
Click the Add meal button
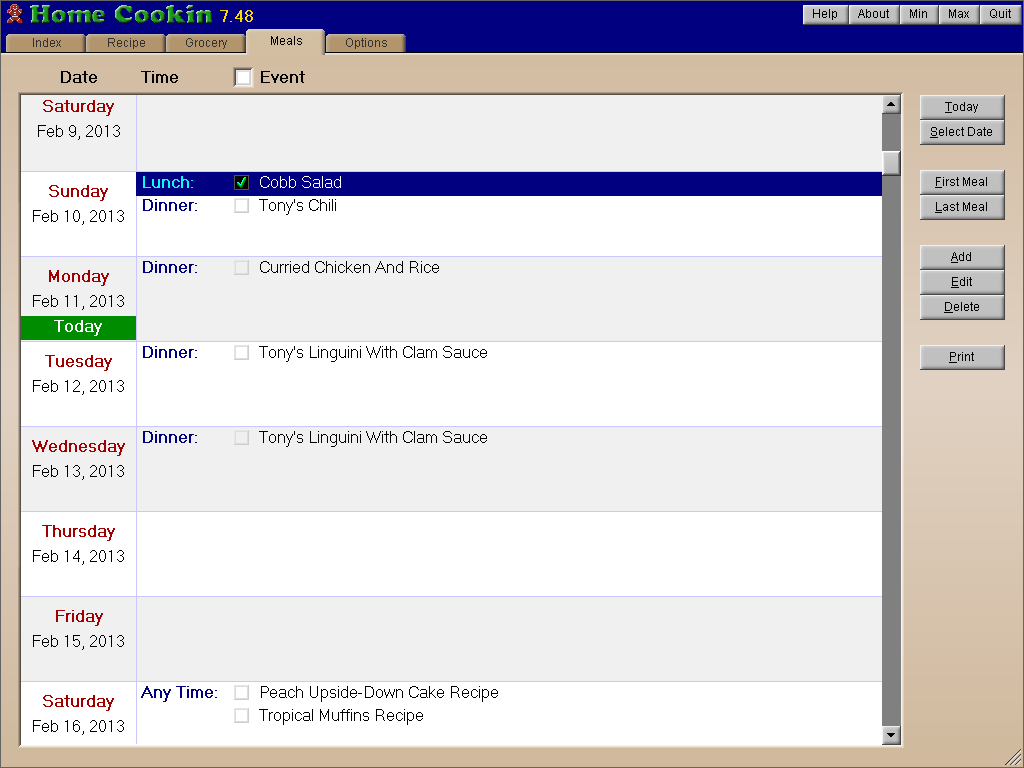click(961, 257)
